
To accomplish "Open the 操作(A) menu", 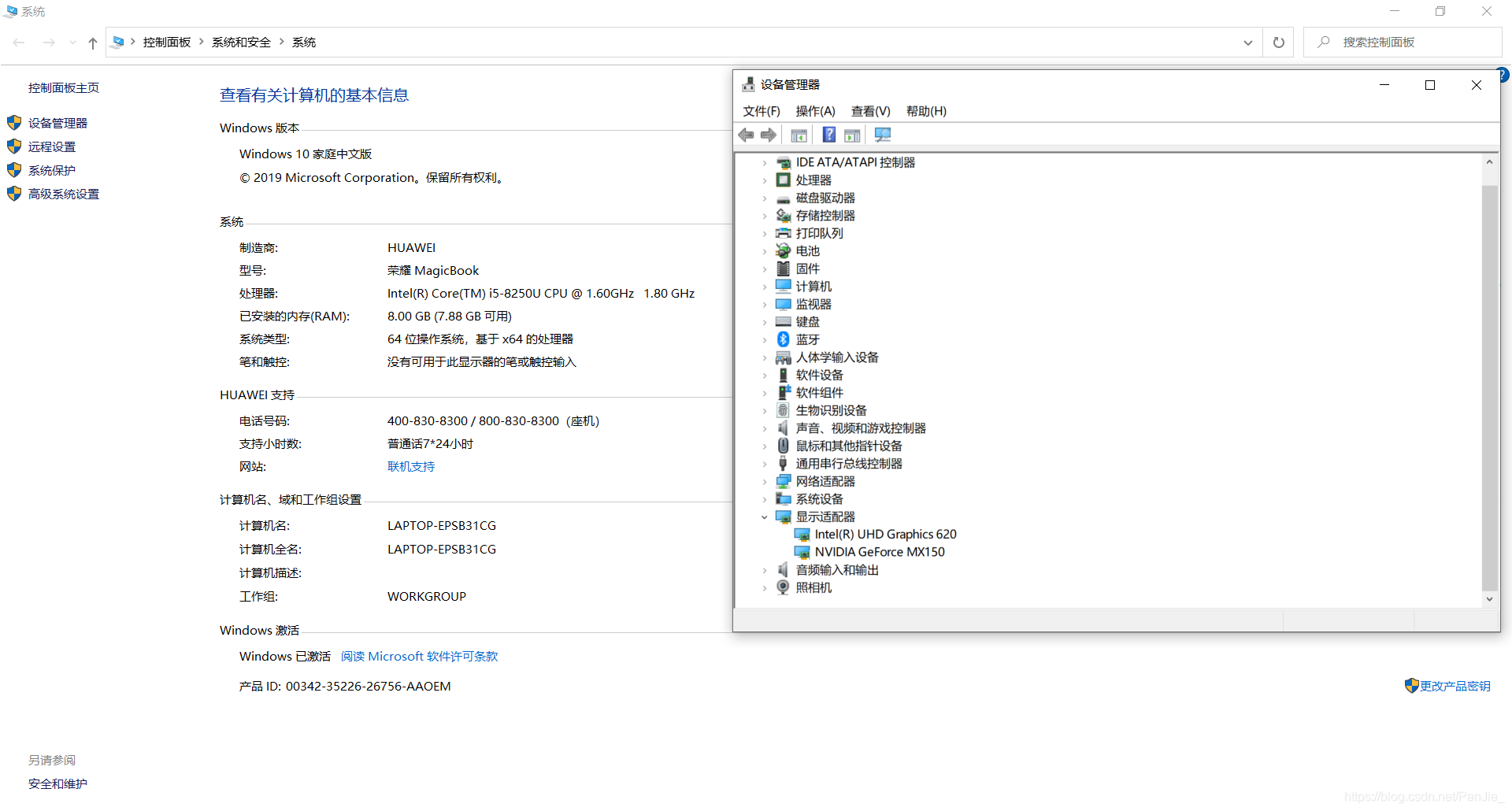I will tap(815, 111).
